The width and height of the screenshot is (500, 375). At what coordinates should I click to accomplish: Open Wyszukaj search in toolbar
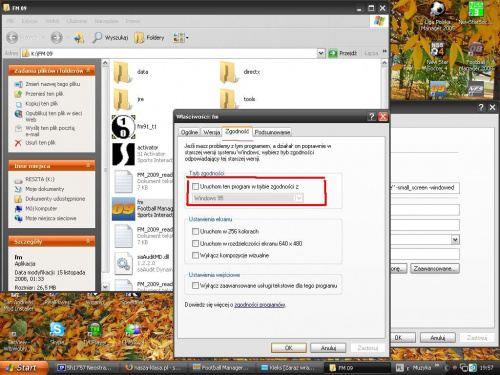click(110, 37)
